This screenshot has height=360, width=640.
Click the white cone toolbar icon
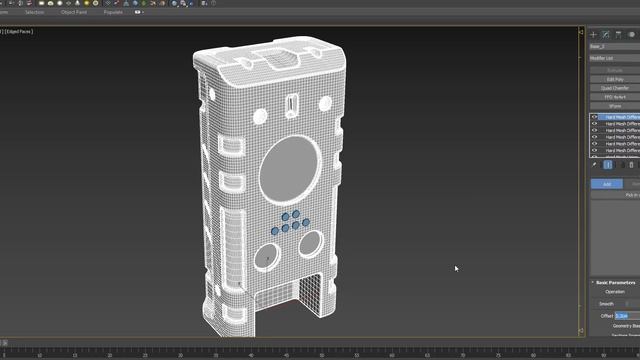(78, 3)
